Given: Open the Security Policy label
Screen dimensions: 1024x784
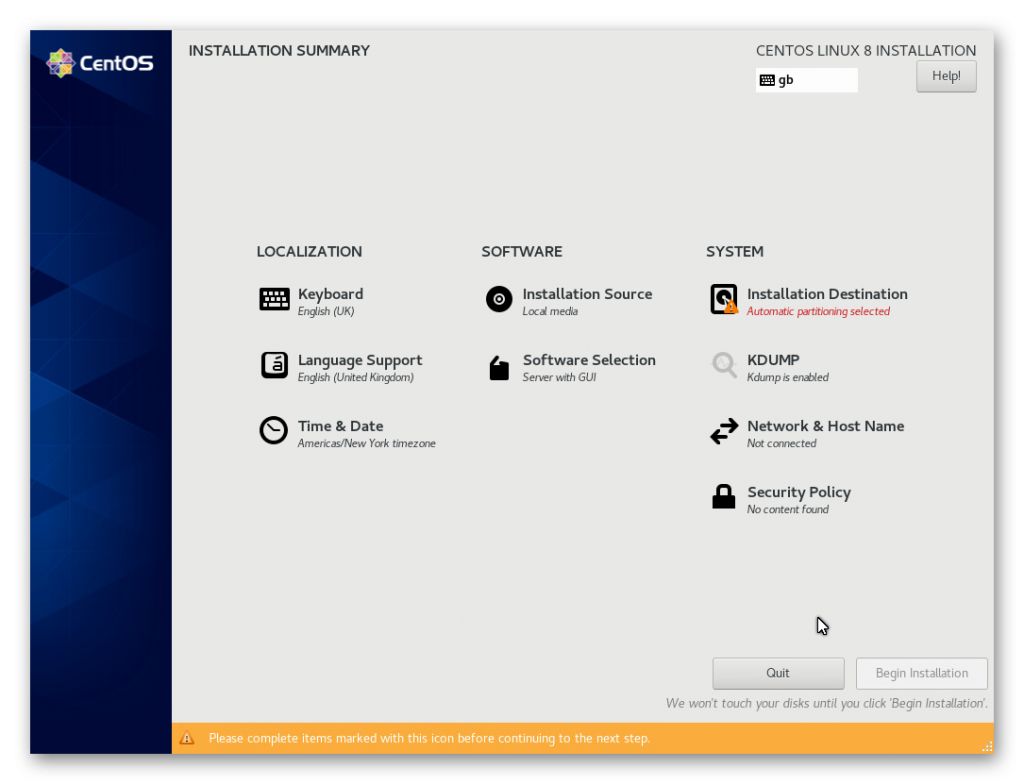Looking at the screenshot, I should point(799,492).
